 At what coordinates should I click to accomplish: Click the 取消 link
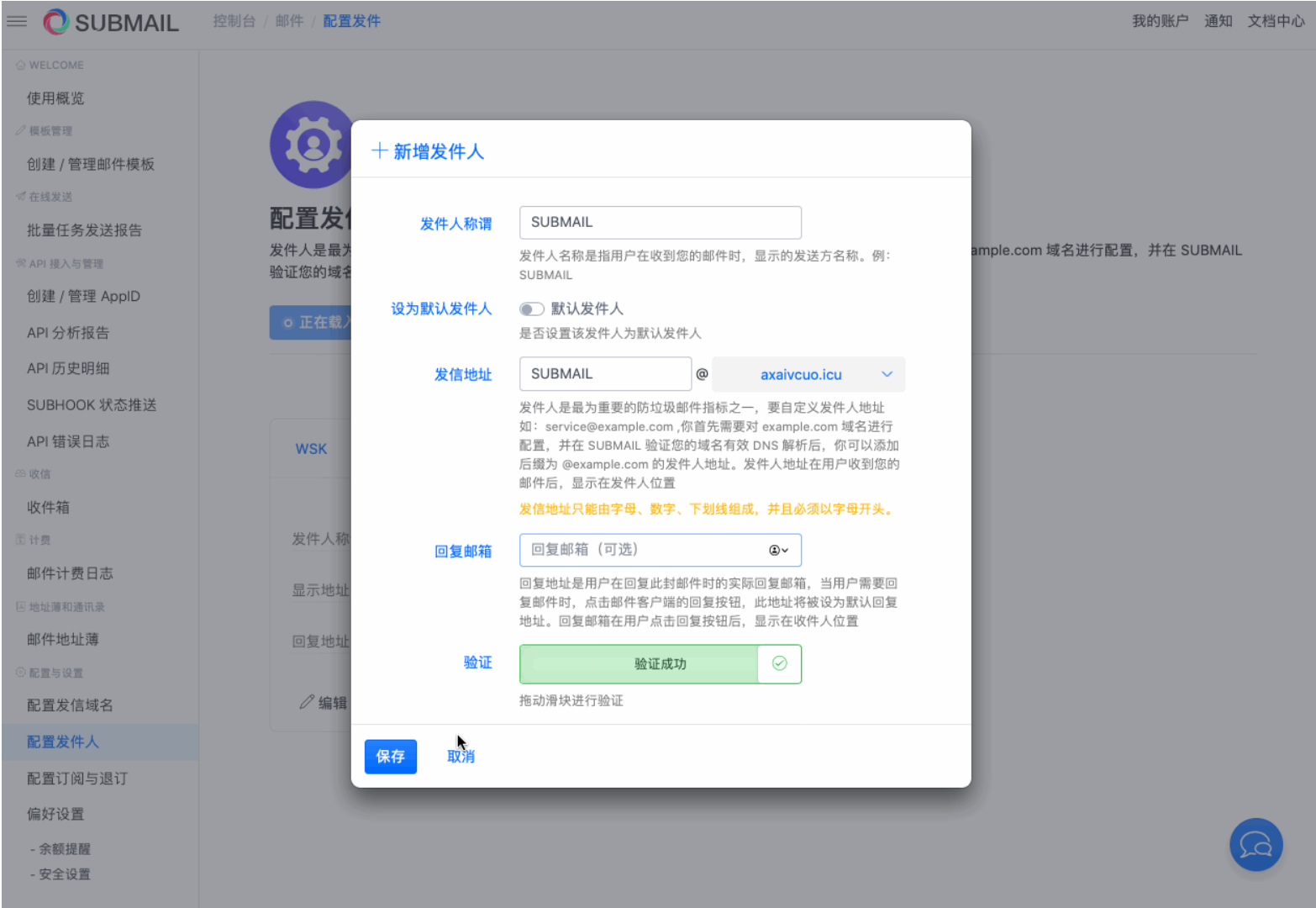461,756
